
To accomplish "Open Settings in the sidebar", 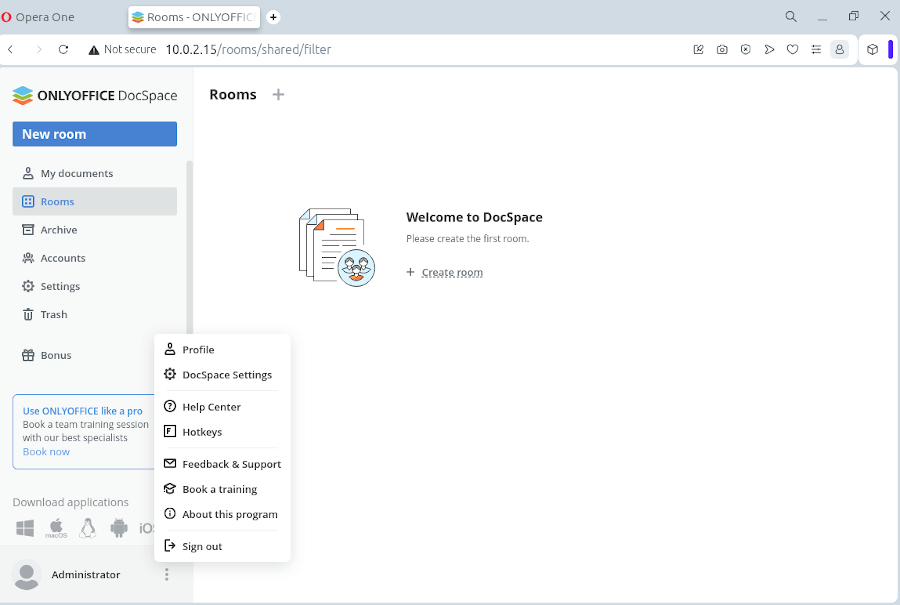I will [95, 286].
